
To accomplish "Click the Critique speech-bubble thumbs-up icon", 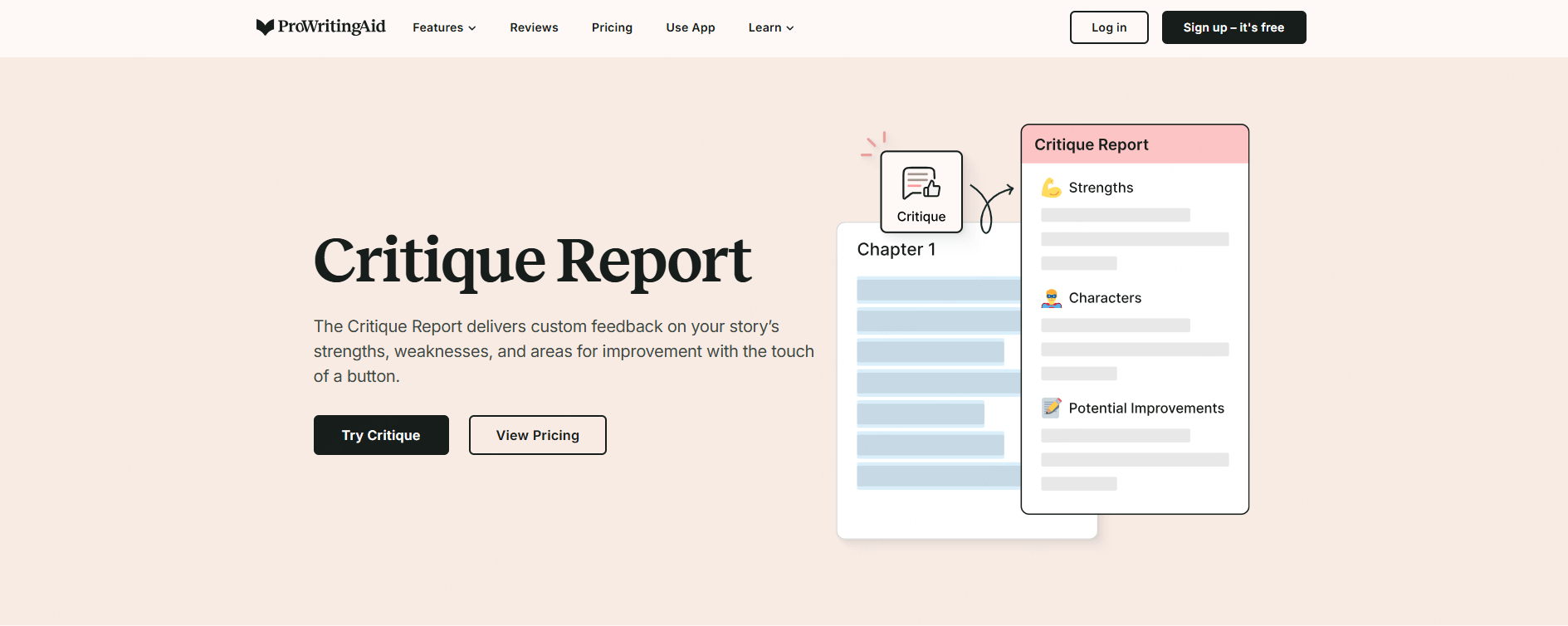I will click(x=921, y=183).
